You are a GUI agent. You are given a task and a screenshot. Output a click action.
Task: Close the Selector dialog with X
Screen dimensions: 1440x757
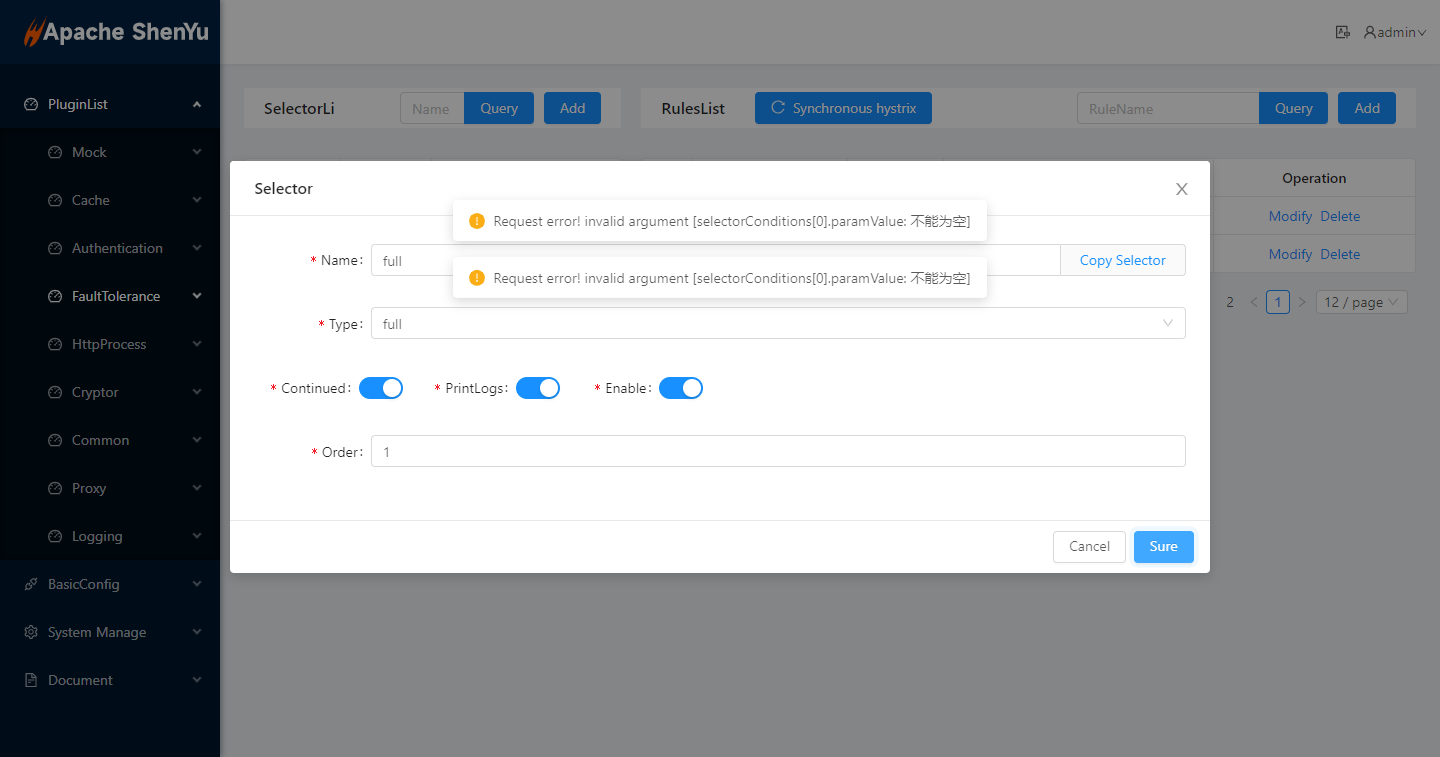pos(1182,189)
